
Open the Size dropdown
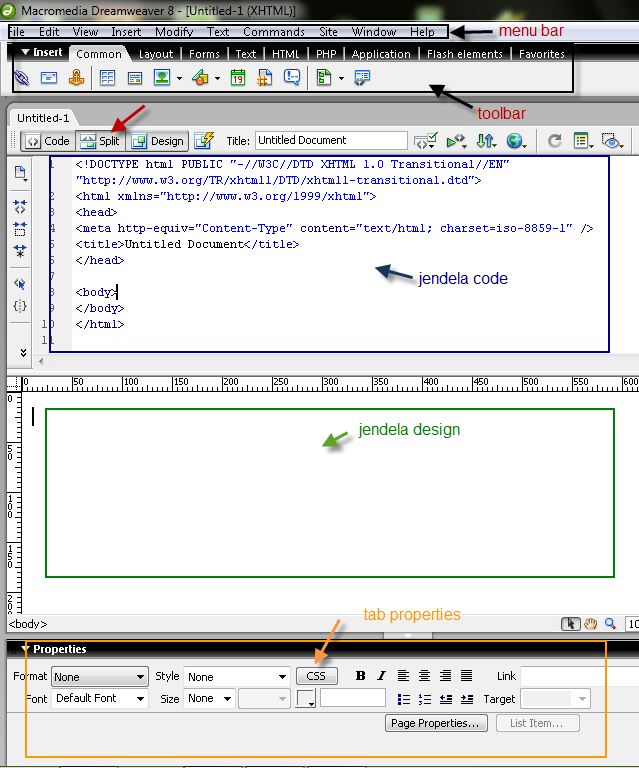pos(210,698)
